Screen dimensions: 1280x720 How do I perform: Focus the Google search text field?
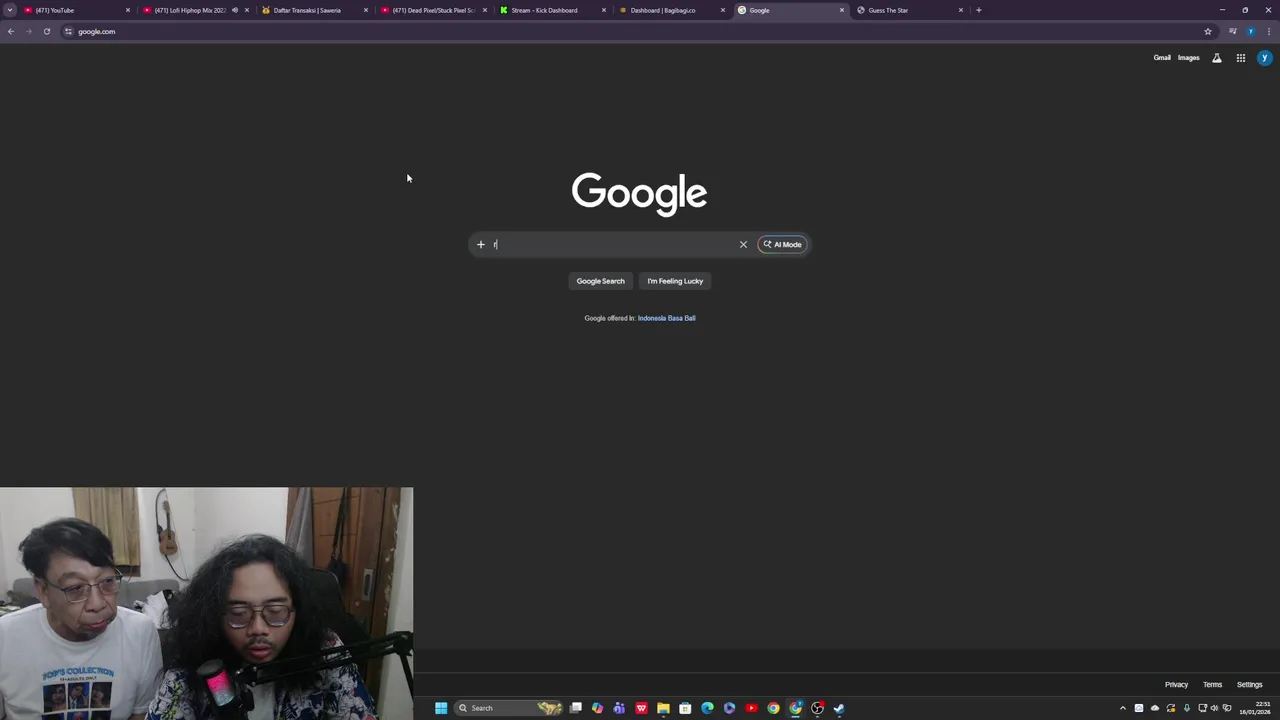(x=612, y=244)
